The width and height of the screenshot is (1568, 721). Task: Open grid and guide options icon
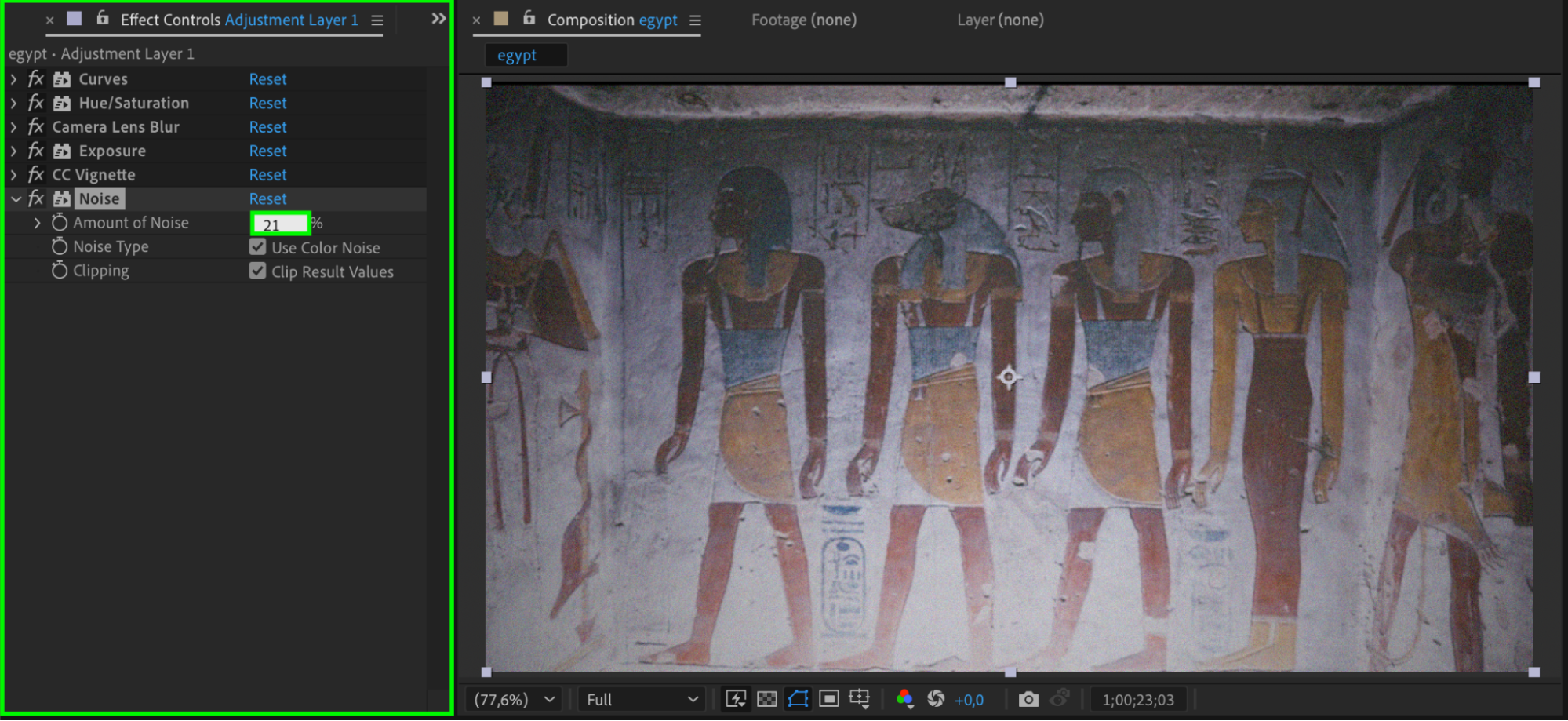(x=860, y=699)
